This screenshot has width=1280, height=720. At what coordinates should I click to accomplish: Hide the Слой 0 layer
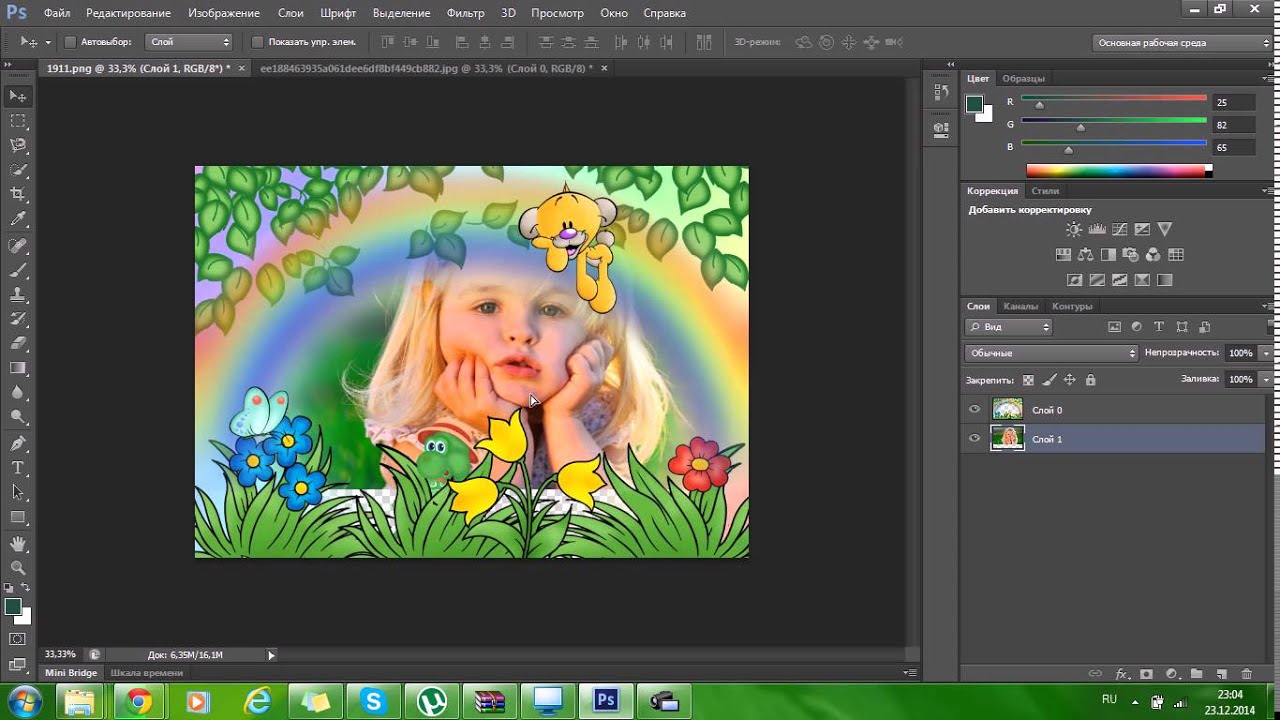(x=975, y=409)
